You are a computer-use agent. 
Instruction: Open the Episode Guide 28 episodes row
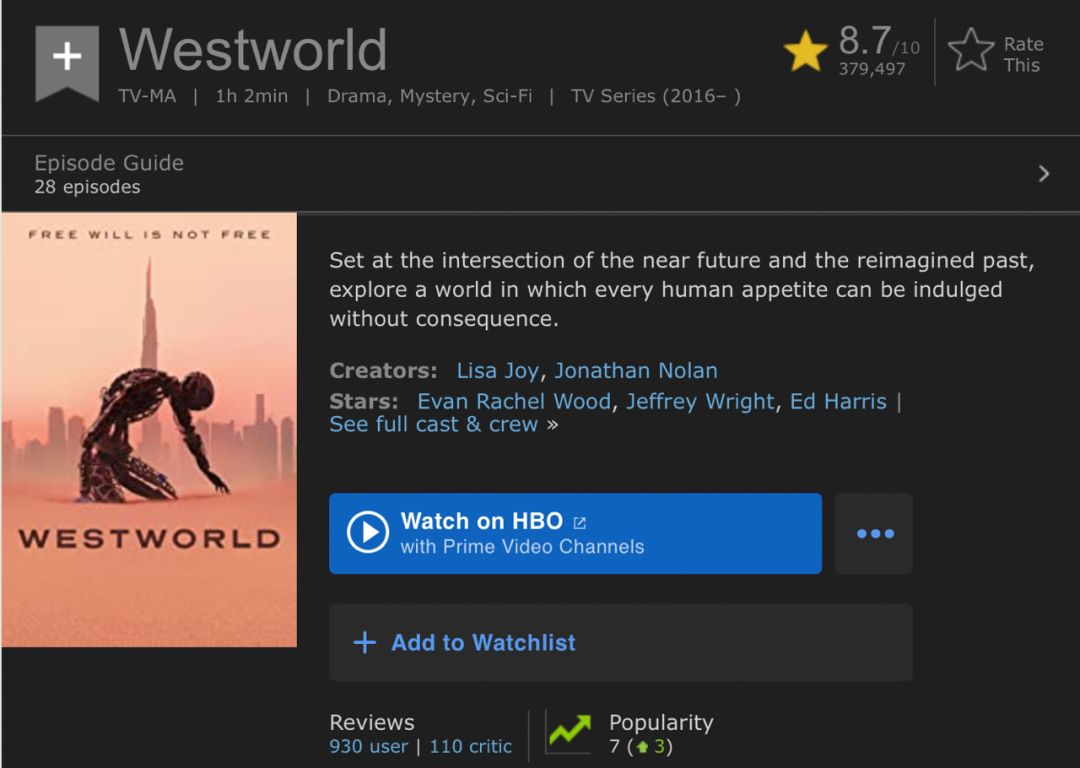pos(109,174)
